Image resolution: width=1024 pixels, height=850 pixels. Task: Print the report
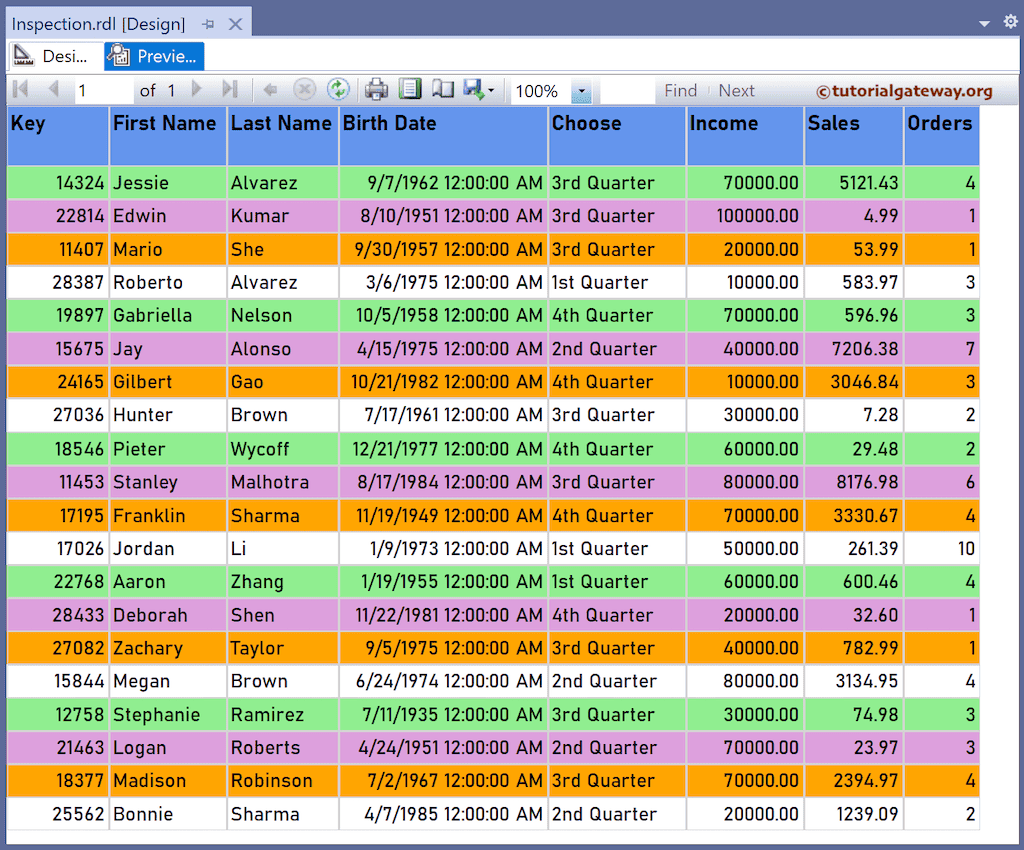click(x=376, y=90)
